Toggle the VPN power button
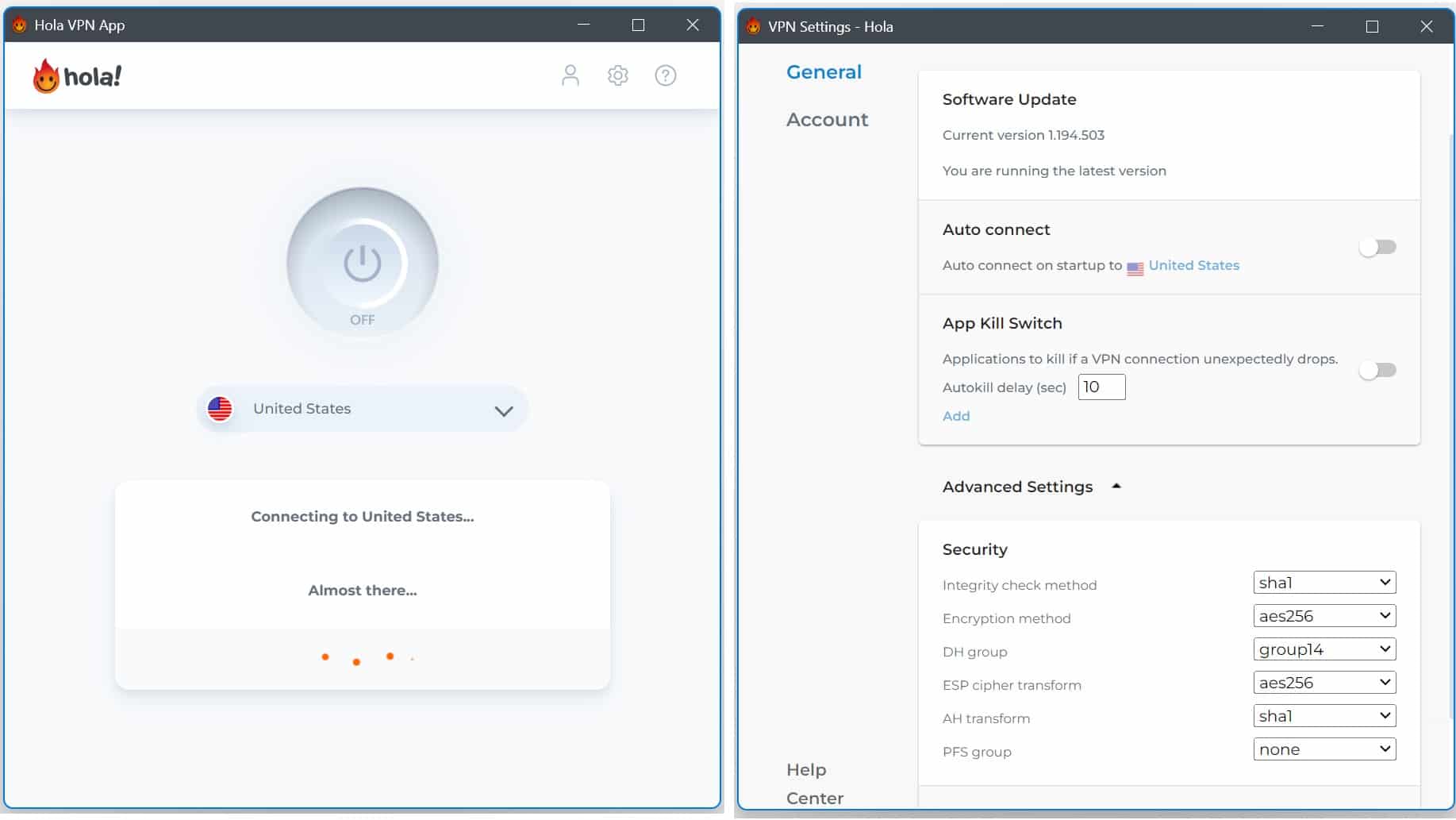Viewport: 1456px width, 820px height. [x=363, y=263]
